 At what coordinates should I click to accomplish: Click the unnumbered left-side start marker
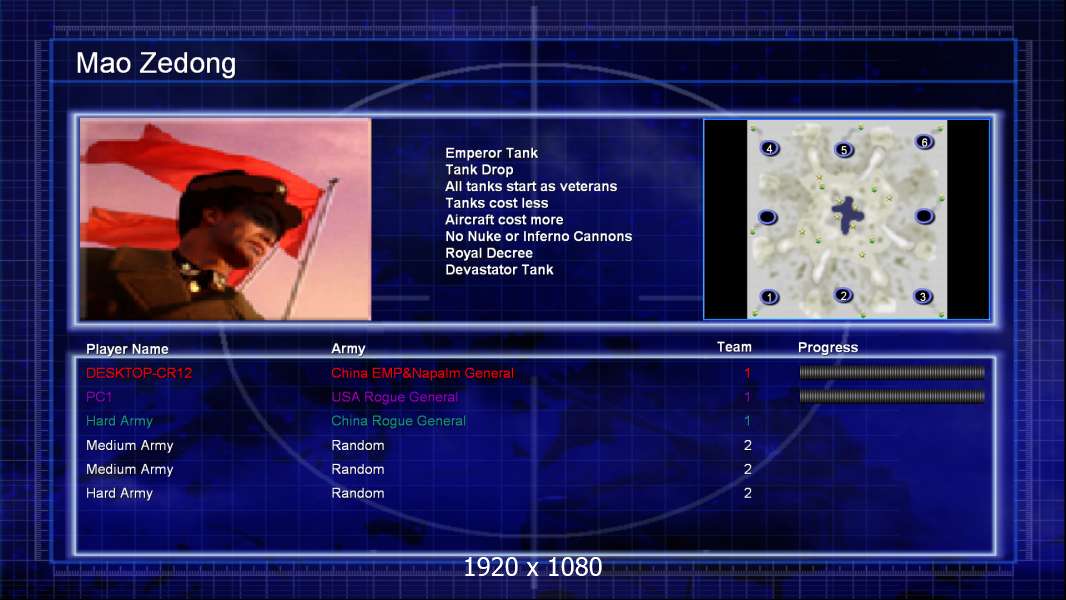coord(768,217)
